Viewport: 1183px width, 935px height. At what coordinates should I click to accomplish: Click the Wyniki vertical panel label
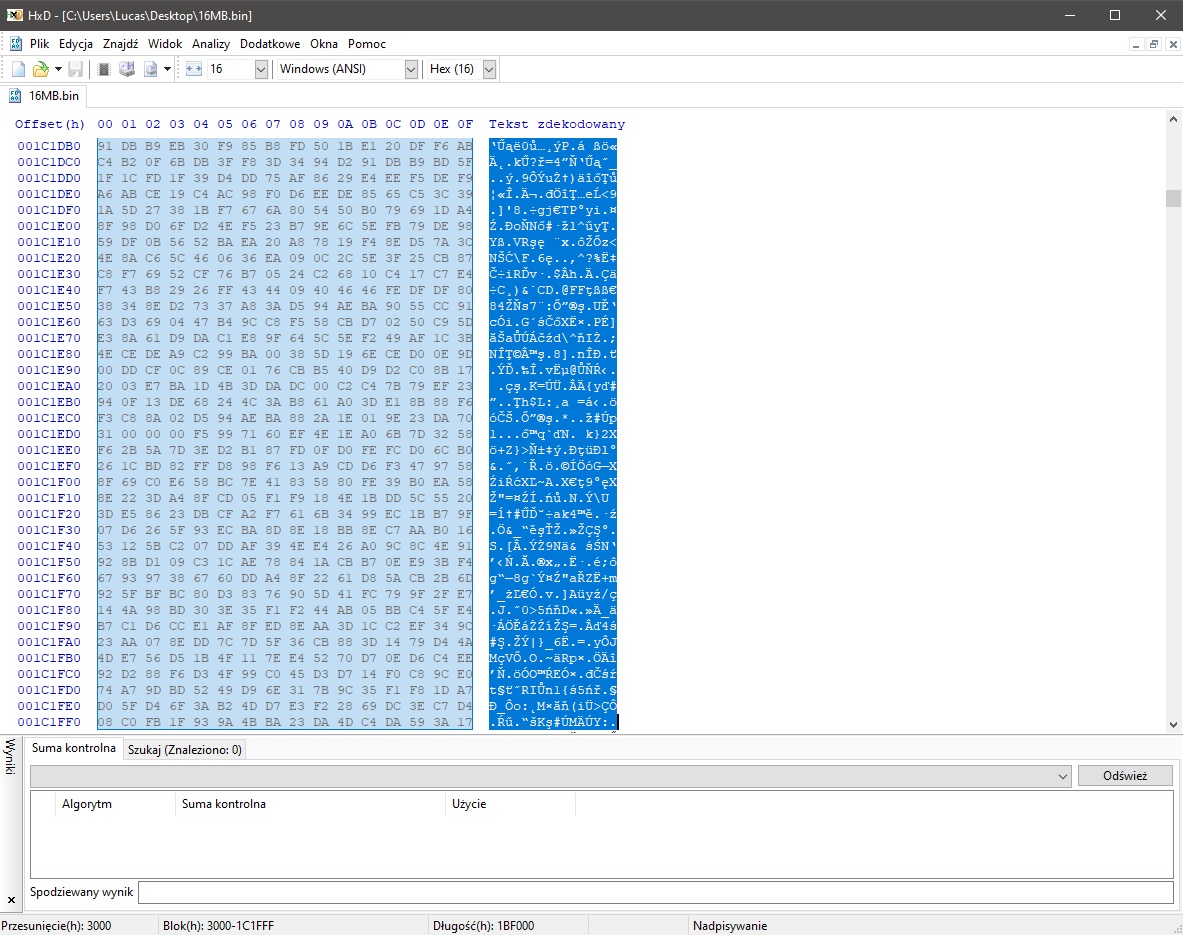[11, 757]
